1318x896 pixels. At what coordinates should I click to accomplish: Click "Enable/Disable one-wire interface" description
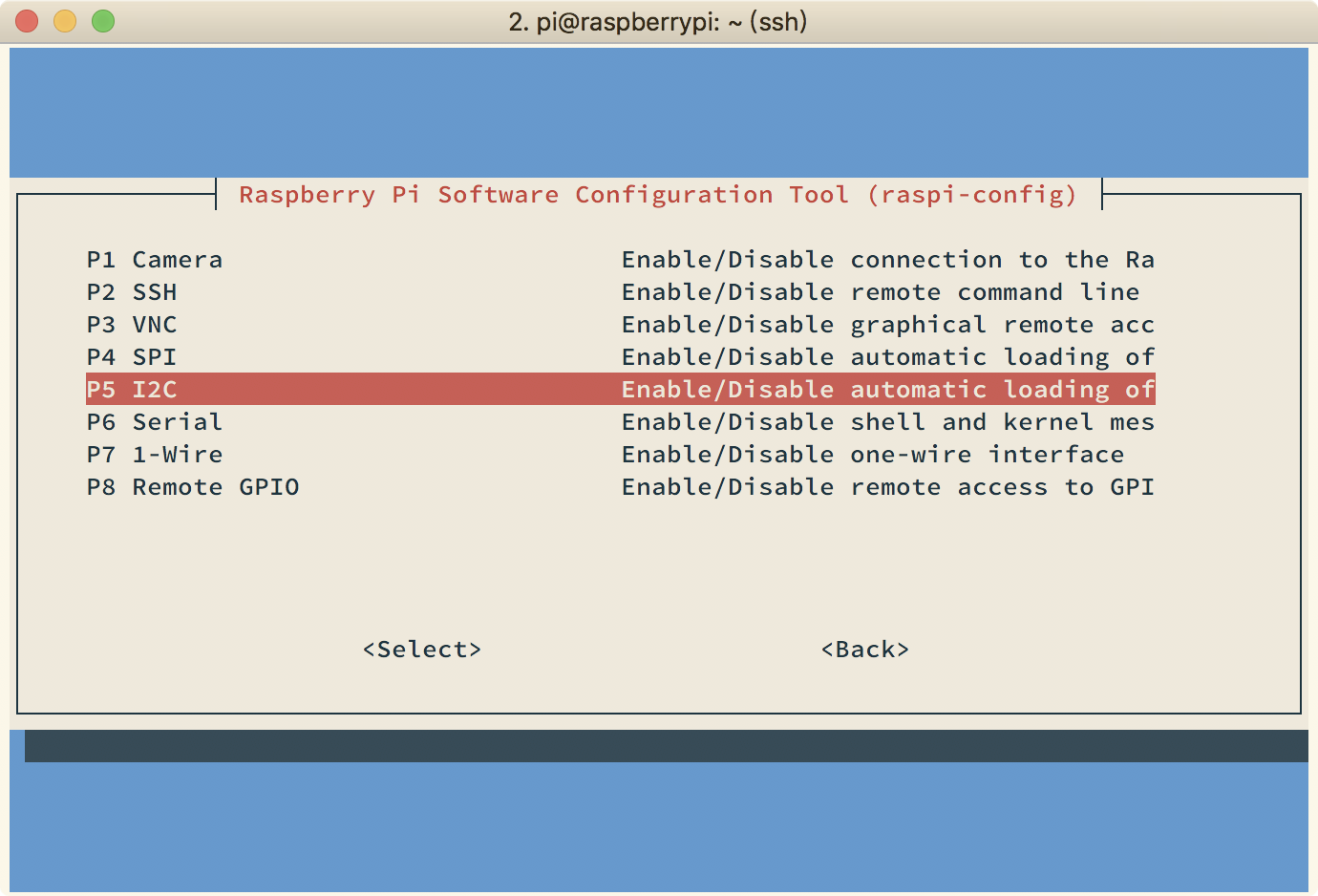click(x=873, y=455)
